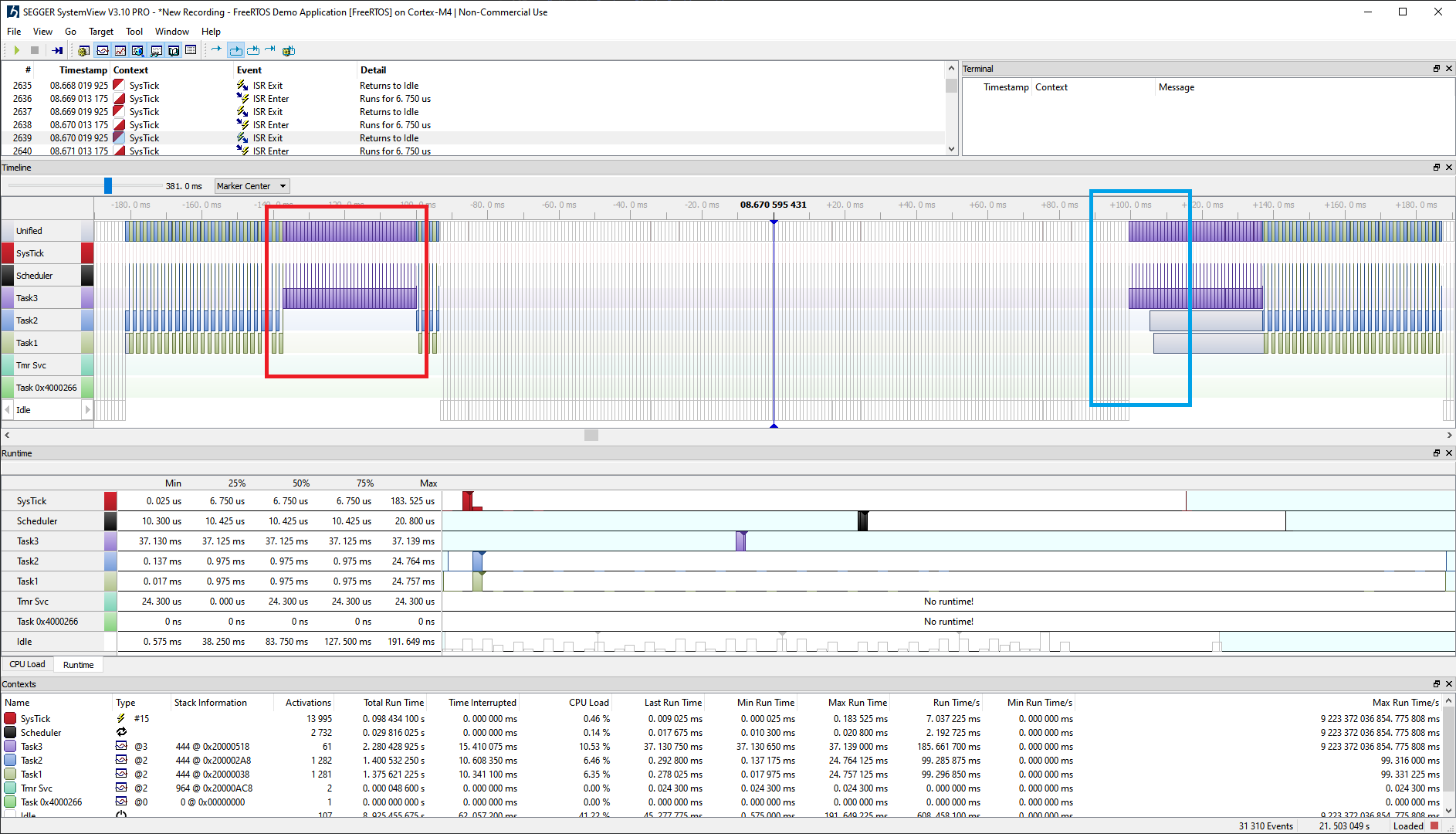The image size is (1456, 834).
Task: Click the green Start Recording play icon
Action: (16, 50)
